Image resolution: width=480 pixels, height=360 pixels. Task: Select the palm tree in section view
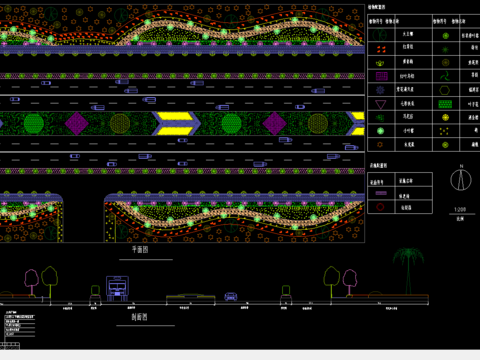[408, 271]
